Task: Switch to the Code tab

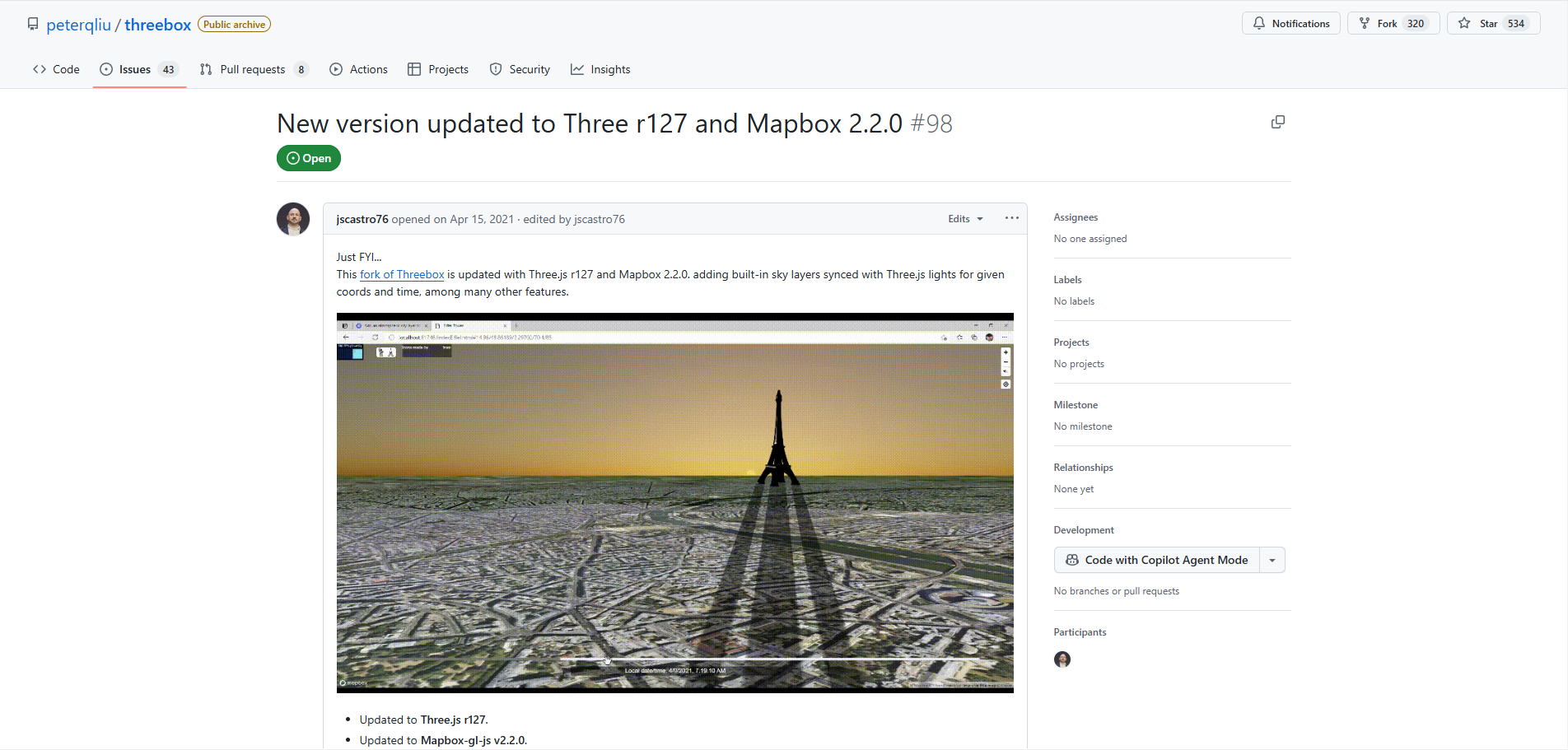Action: (57, 69)
